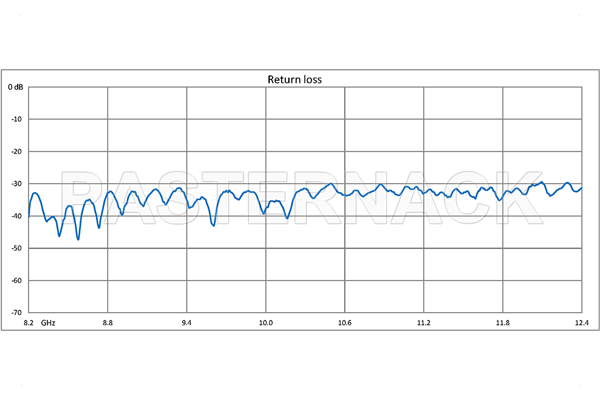Click the -30 y-axis label
The width and height of the screenshot is (600, 400).
(16, 184)
